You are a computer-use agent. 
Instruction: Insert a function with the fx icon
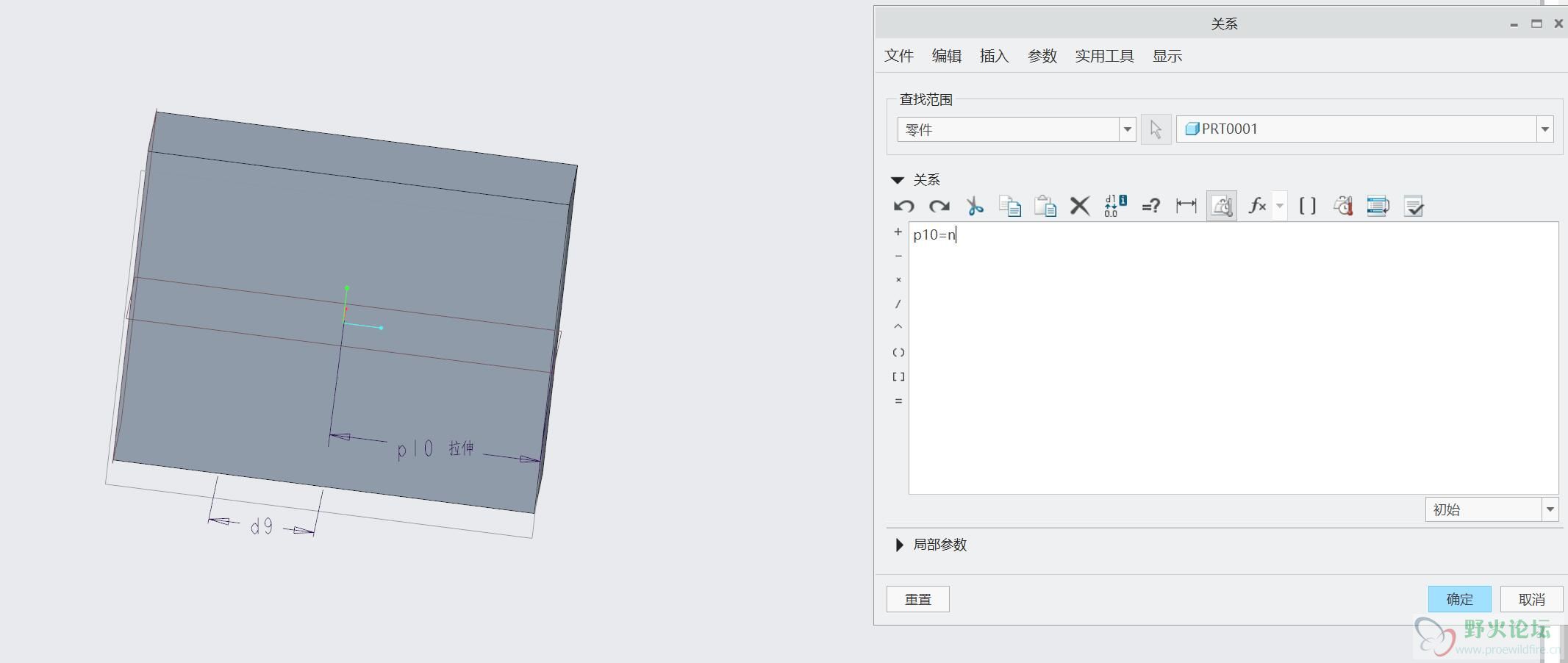click(1257, 207)
